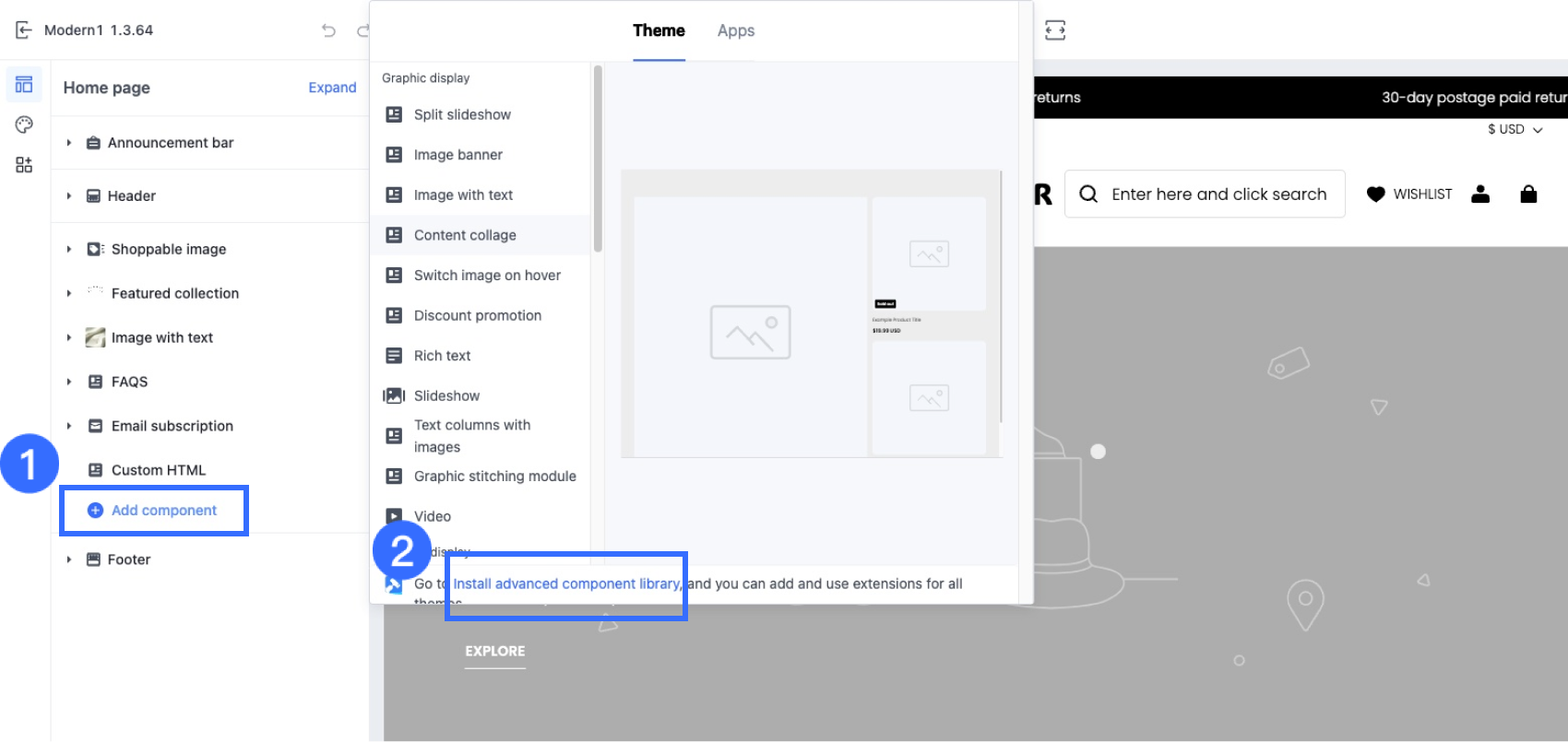Click the component list scrollbar
Screen dimensions: 1568x742
point(598,159)
